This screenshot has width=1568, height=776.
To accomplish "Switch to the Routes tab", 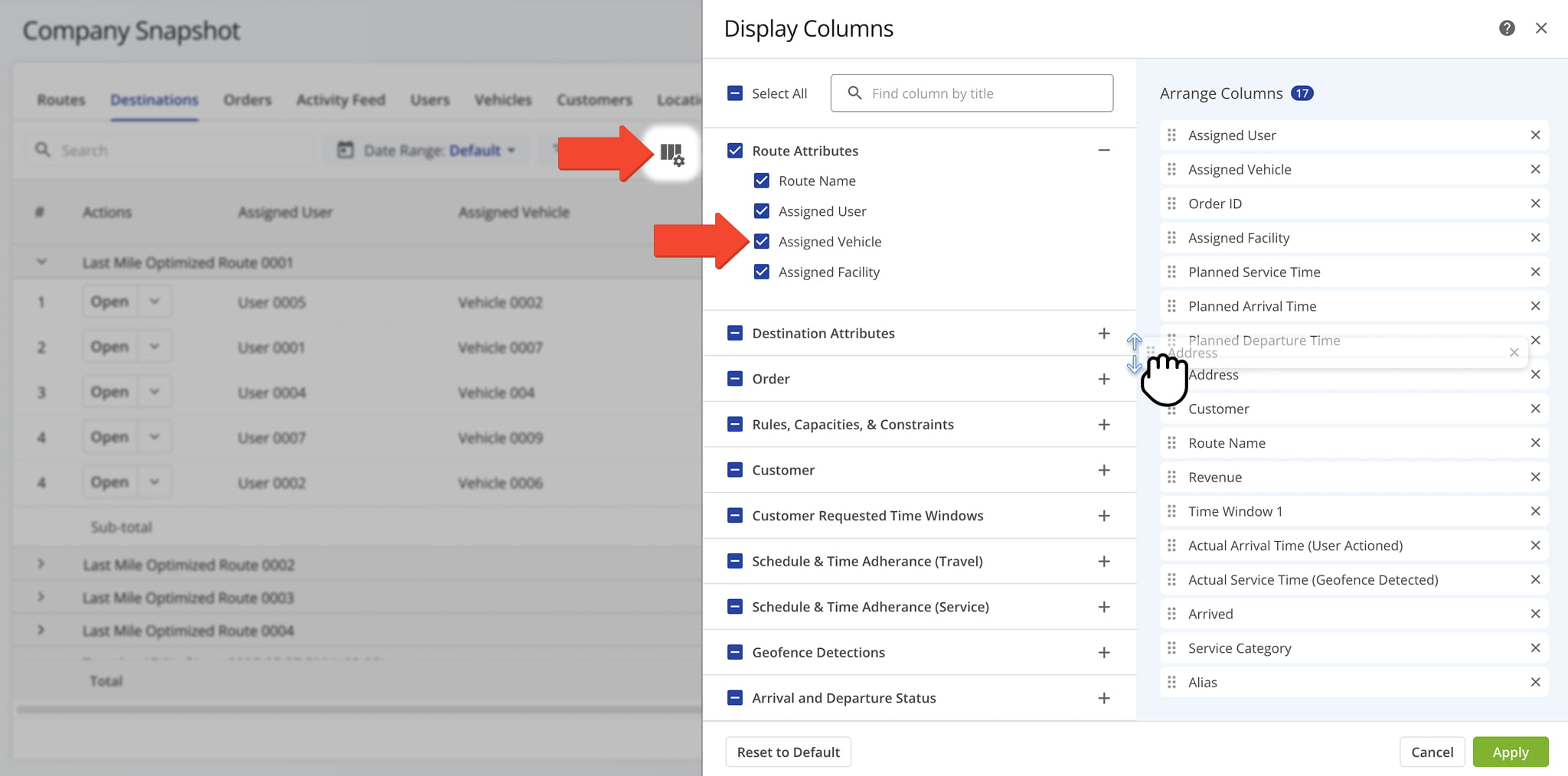I will 61,100.
